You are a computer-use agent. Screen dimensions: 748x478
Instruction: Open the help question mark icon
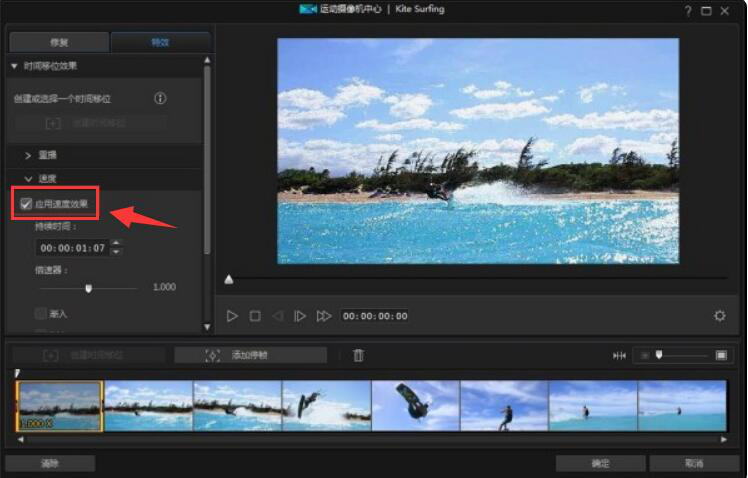pos(688,10)
